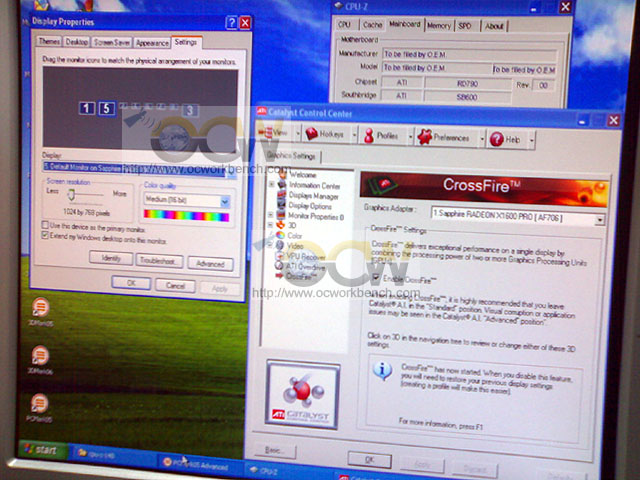Open the Memory tab in CPU-Z
This screenshot has height=480, width=640.
(439, 26)
